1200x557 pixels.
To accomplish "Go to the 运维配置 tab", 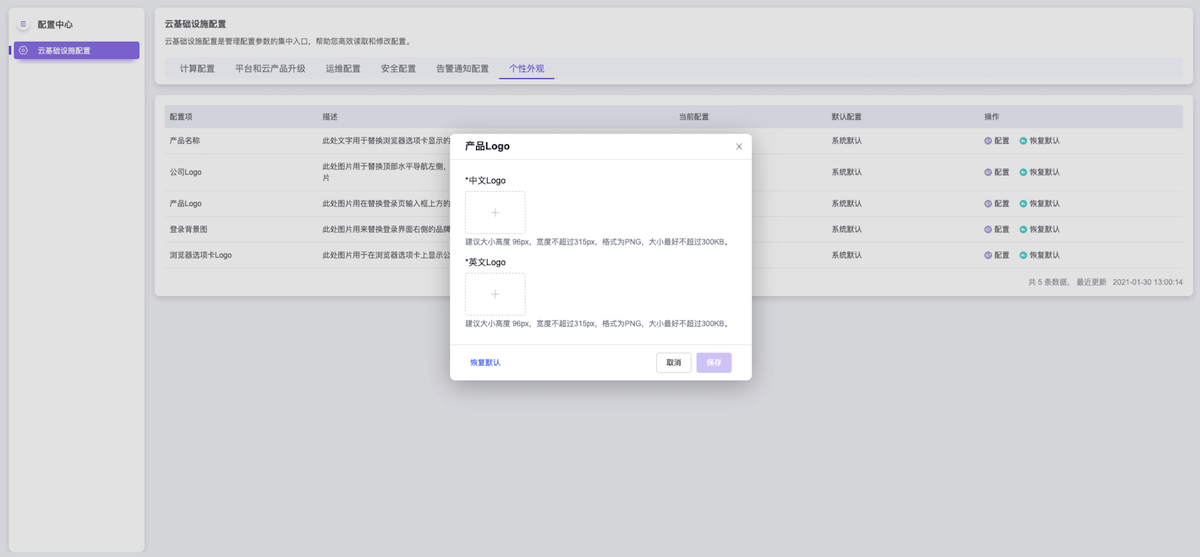I will click(x=343, y=69).
